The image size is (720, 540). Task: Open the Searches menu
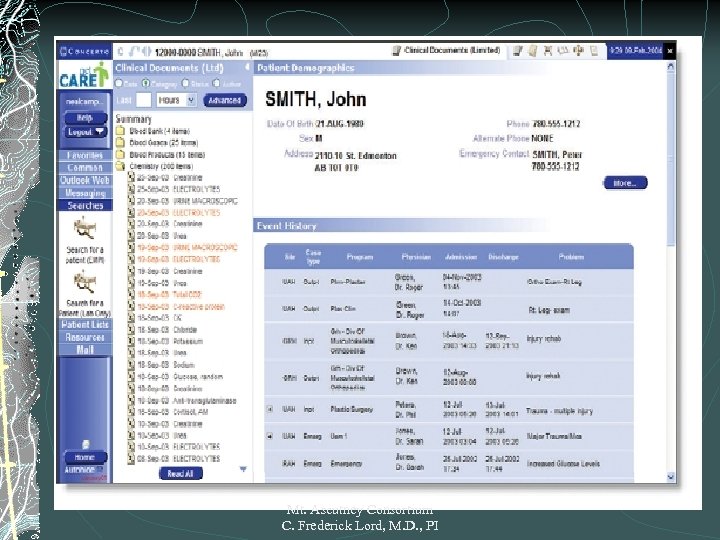click(85, 206)
